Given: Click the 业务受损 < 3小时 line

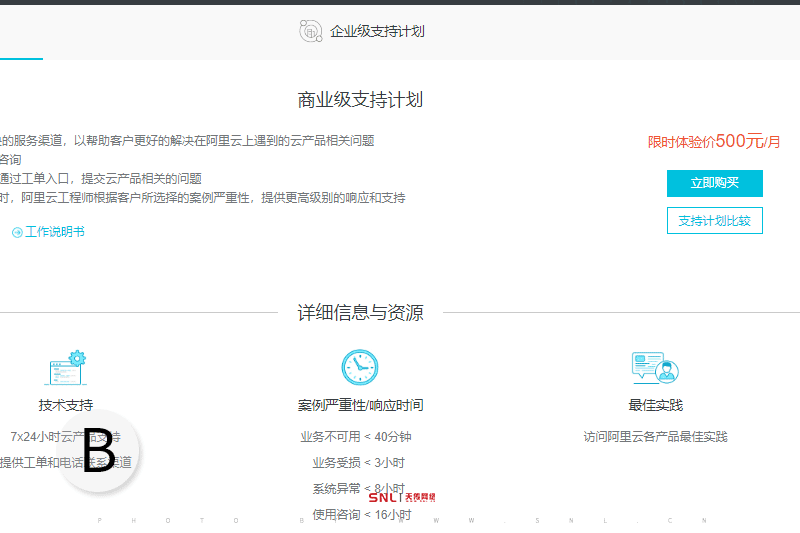Looking at the screenshot, I should [x=358, y=463].
